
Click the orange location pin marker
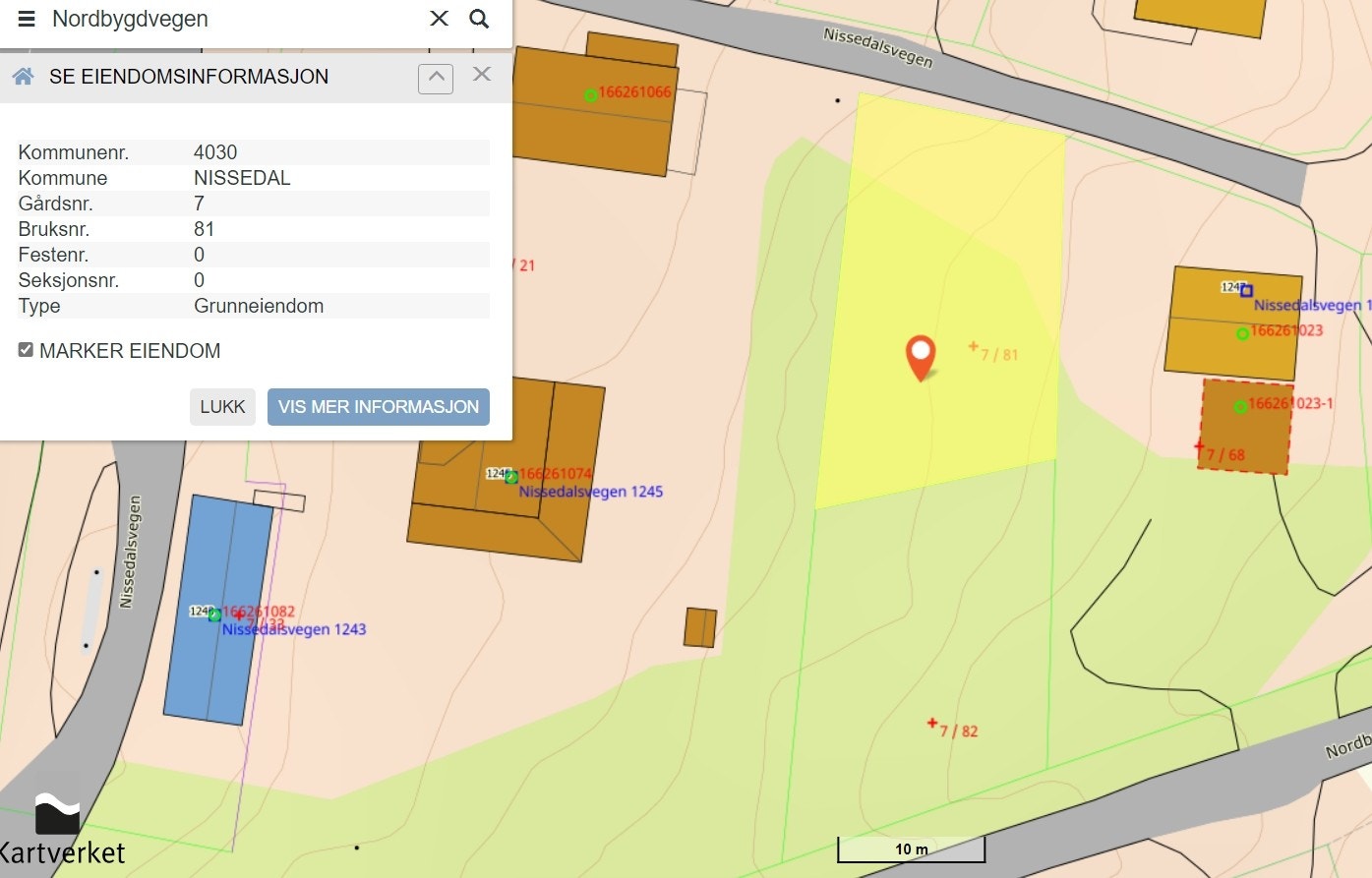pos(921,358)
